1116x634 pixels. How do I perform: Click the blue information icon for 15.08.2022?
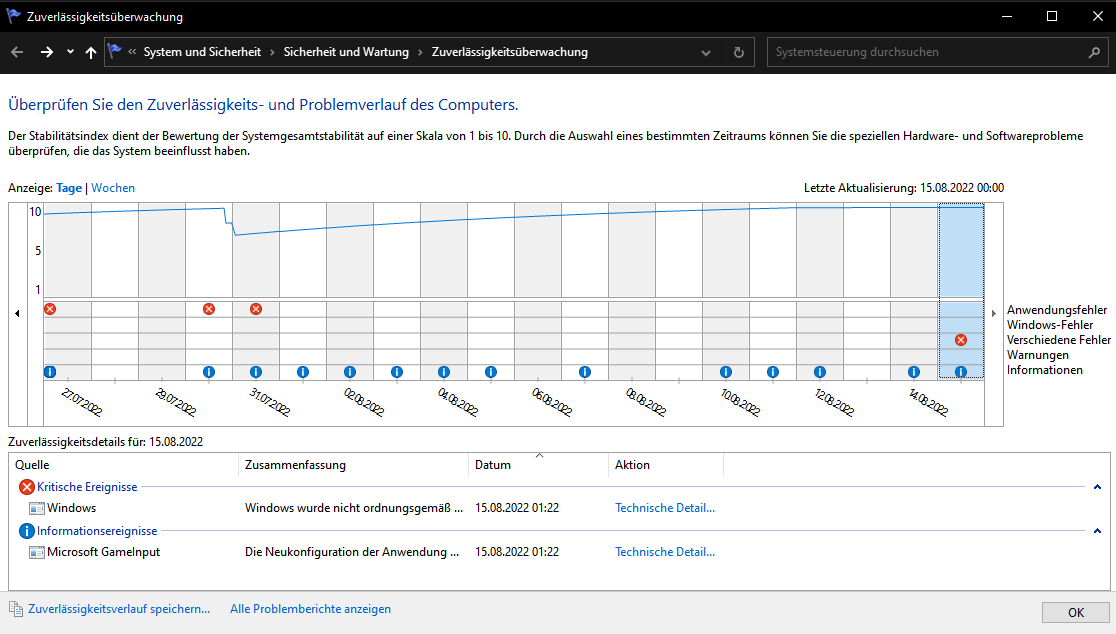pos(961,371)
